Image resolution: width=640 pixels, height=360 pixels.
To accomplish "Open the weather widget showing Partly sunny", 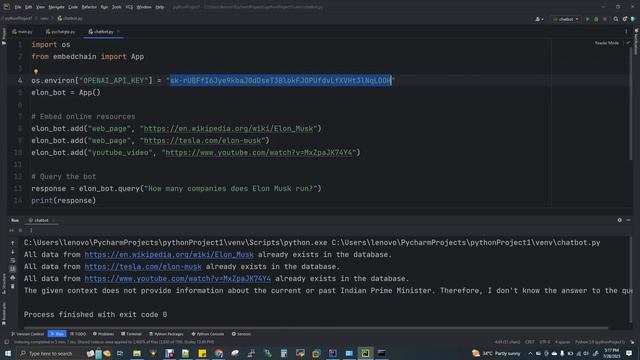I will point(496,353).
